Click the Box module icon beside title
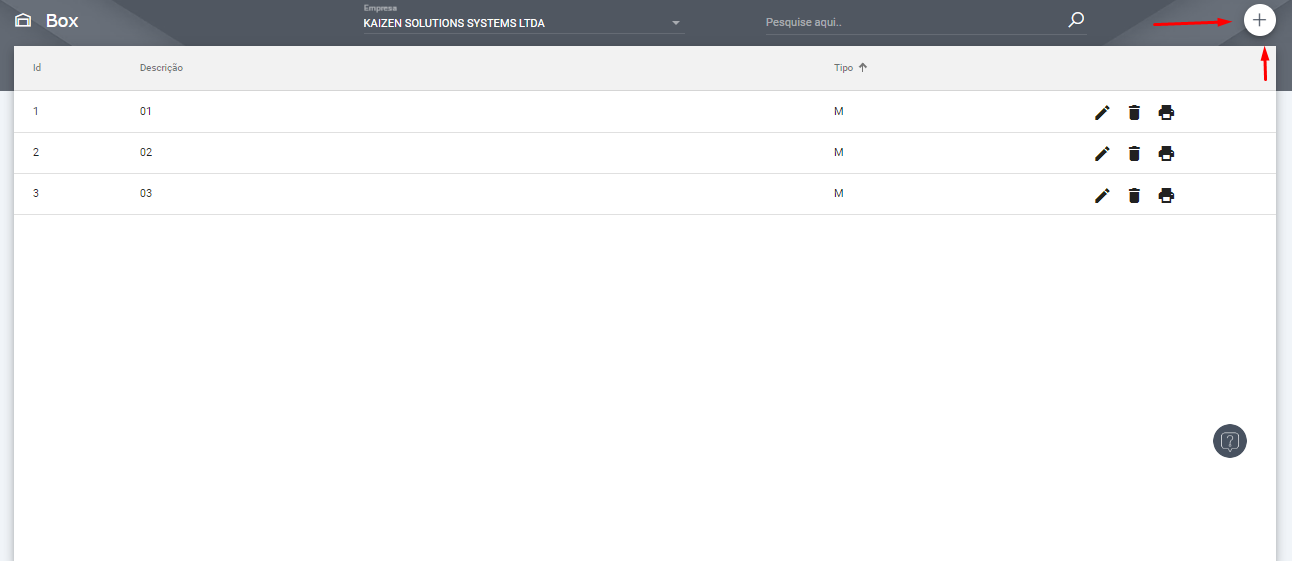 tap(23, 20)
